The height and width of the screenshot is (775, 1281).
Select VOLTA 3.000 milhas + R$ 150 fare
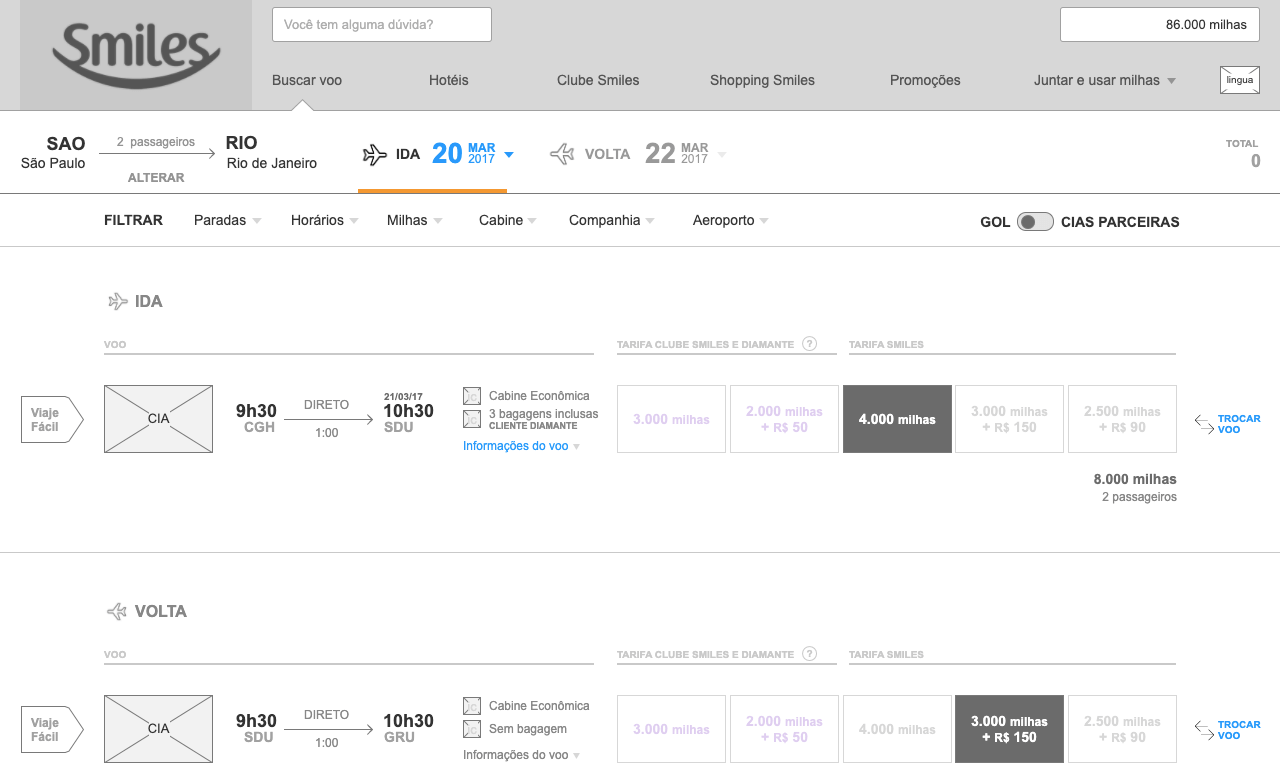(1009, 729)
